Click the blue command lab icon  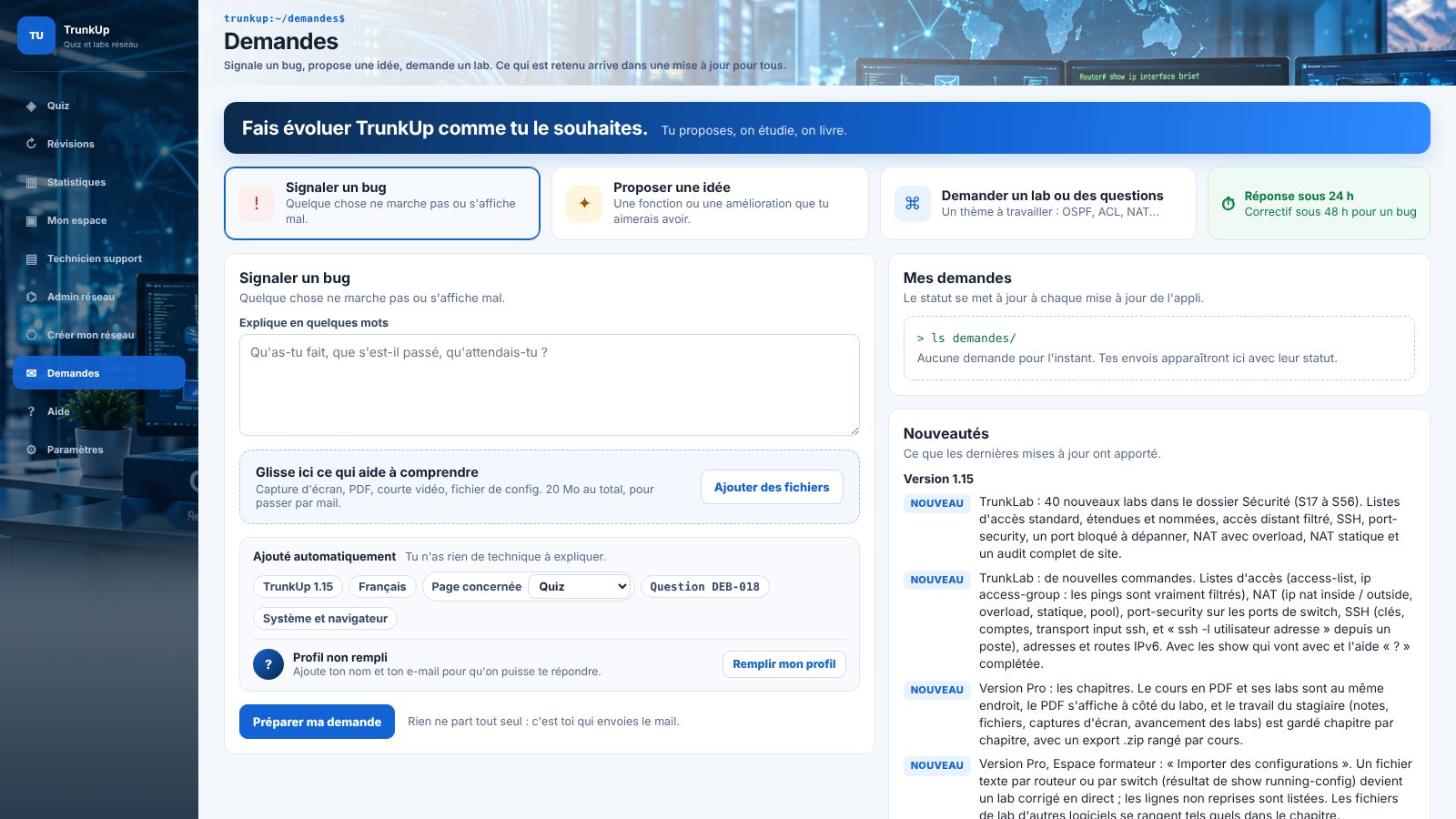pos(913,203)
